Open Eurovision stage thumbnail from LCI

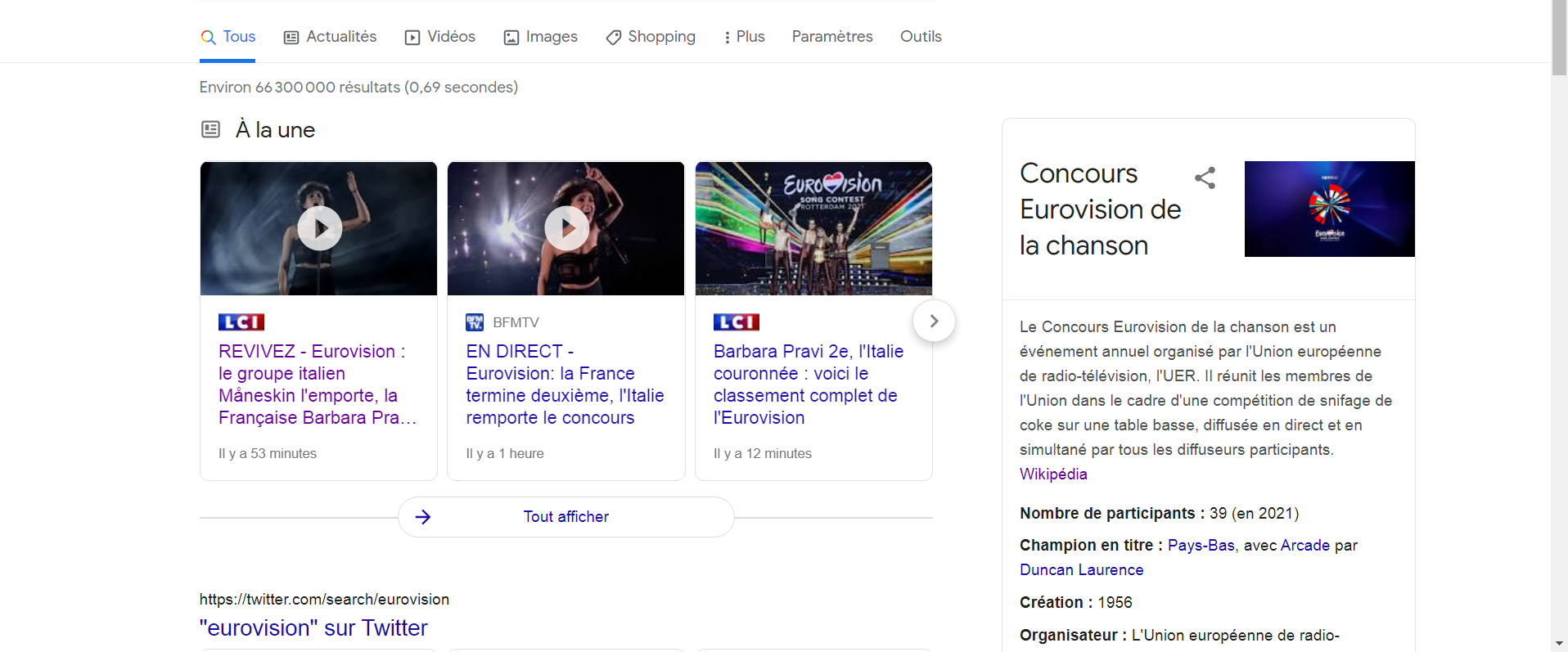[813, 229]
